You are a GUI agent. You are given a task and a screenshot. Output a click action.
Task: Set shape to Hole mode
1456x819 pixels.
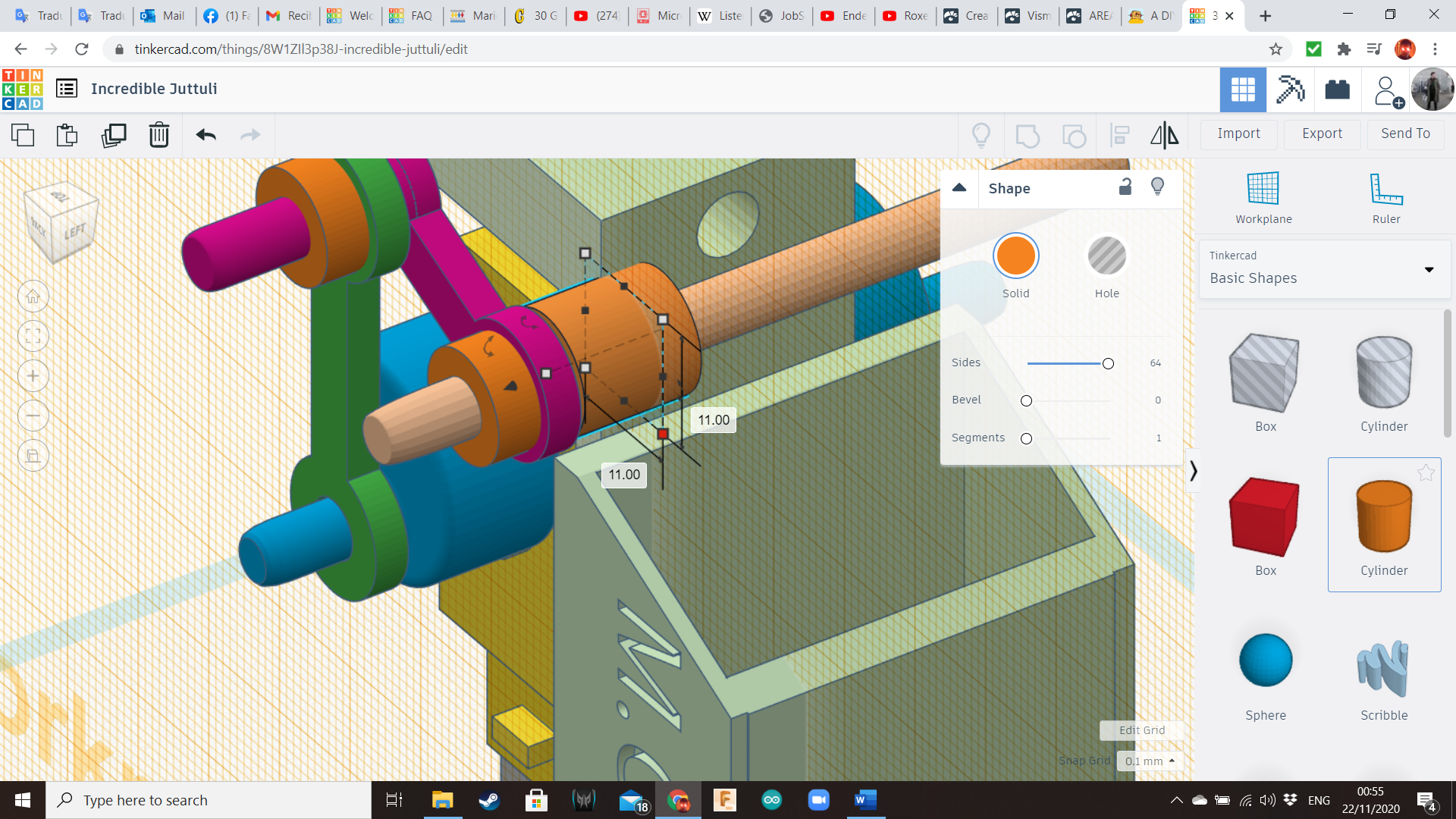pos(1106,256)
